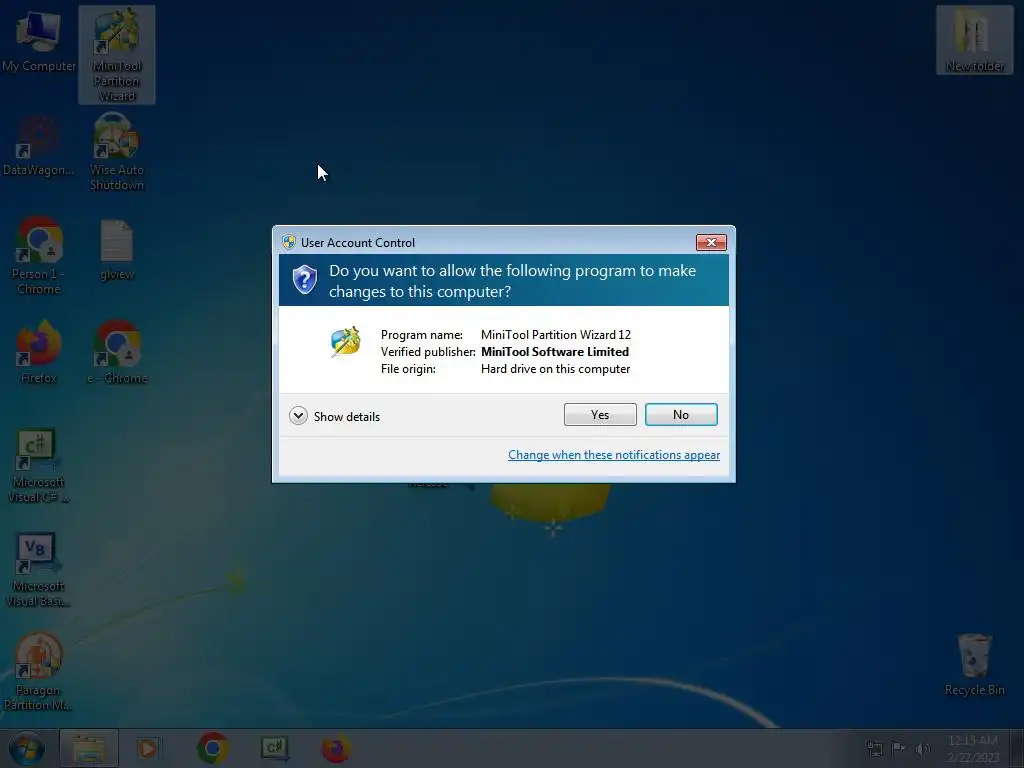Open the Windows Start menu orb
The width and height of the screenshot is (1024, 768).
[26, 748]
